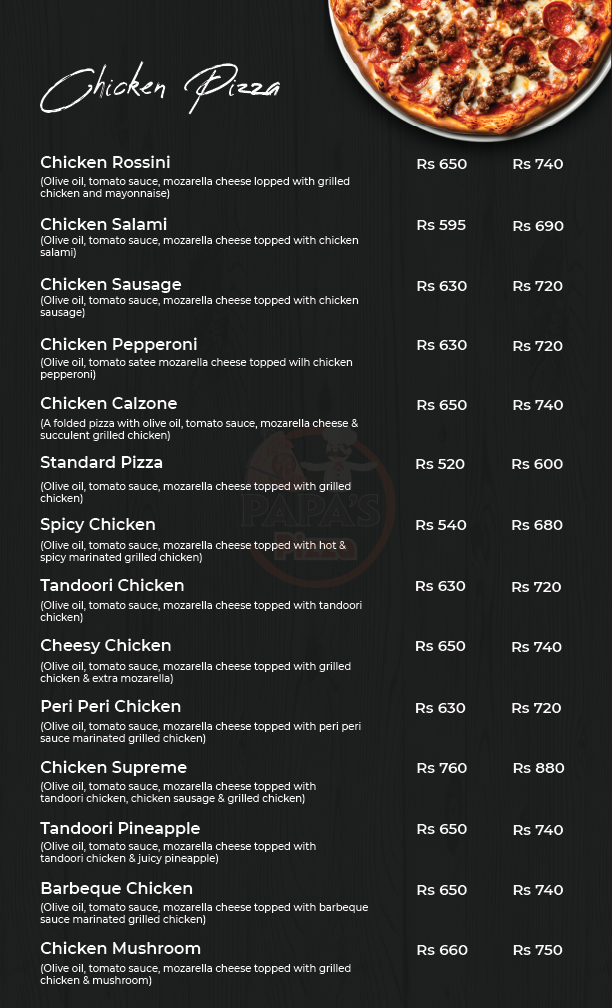
Task: Choose the Standard Pizza Rs 520 price
Action: (440, 464)
